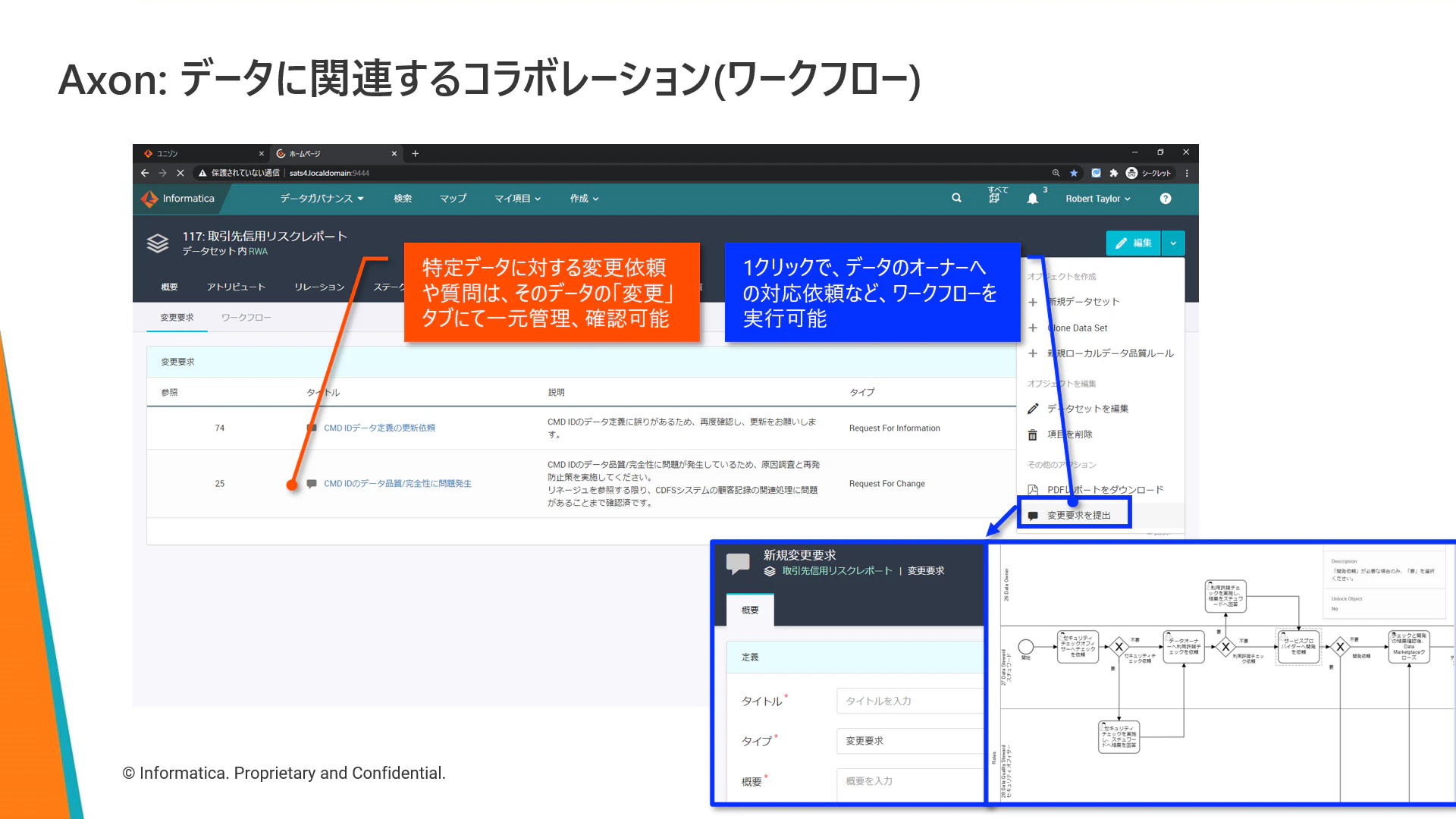The image size is (1456, 819).
Task: Switch to the ホームページ browser tab
Action: pos(337,153)
